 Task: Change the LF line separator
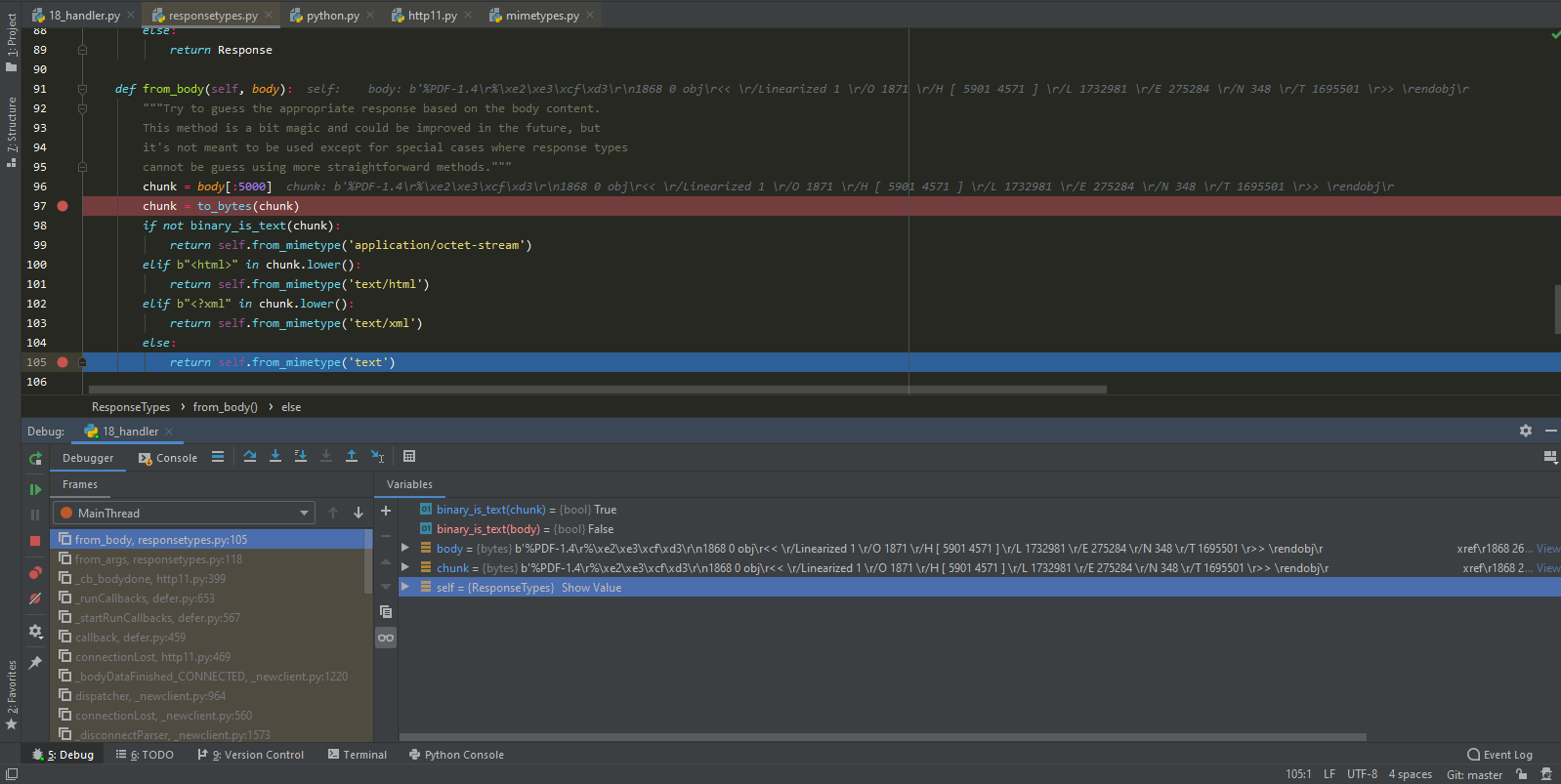pos(1329,774)
